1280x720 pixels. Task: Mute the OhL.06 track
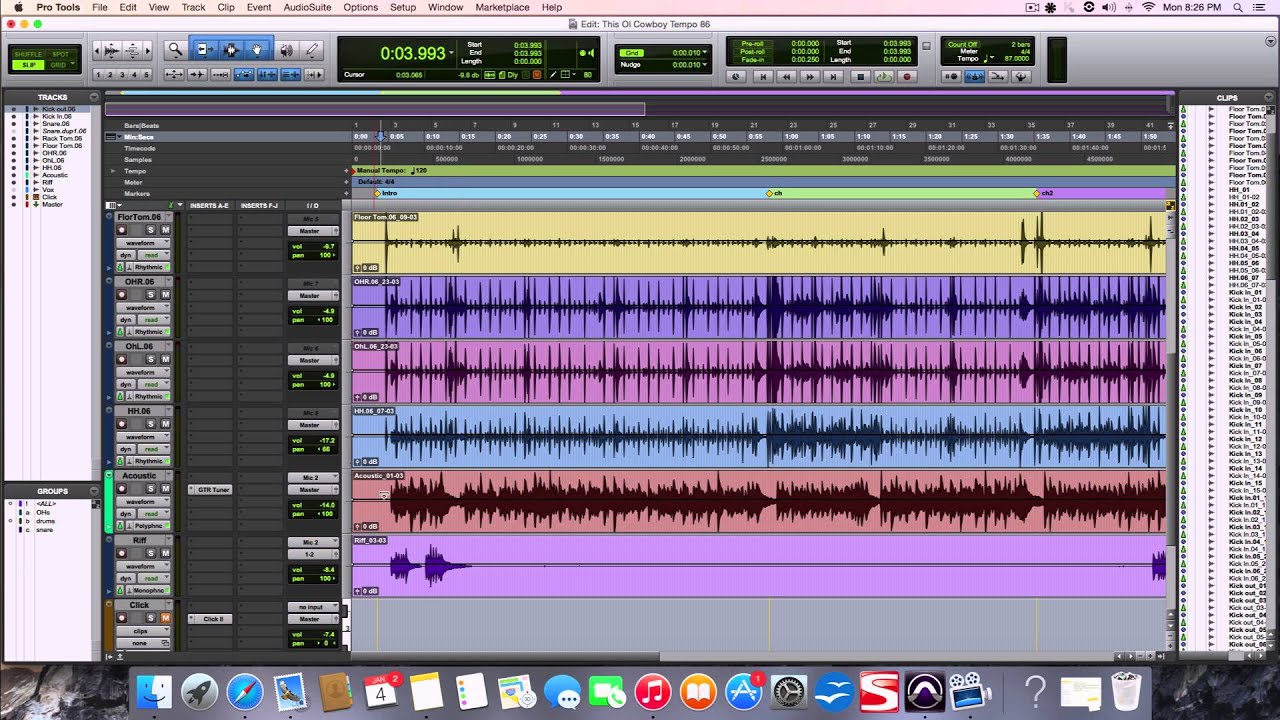(x=165, y=360)
